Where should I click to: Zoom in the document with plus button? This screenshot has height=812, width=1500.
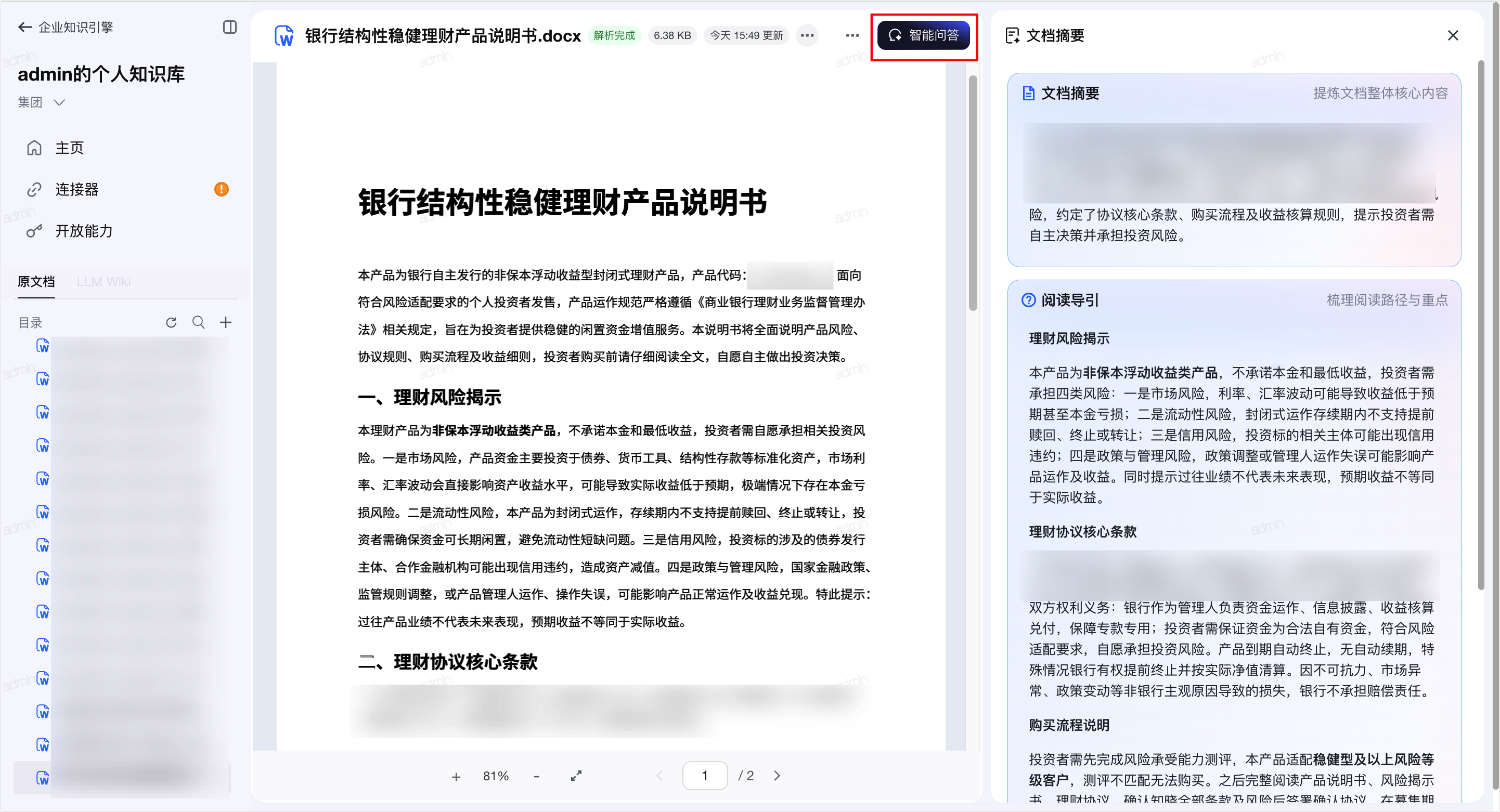click(456, 777)
